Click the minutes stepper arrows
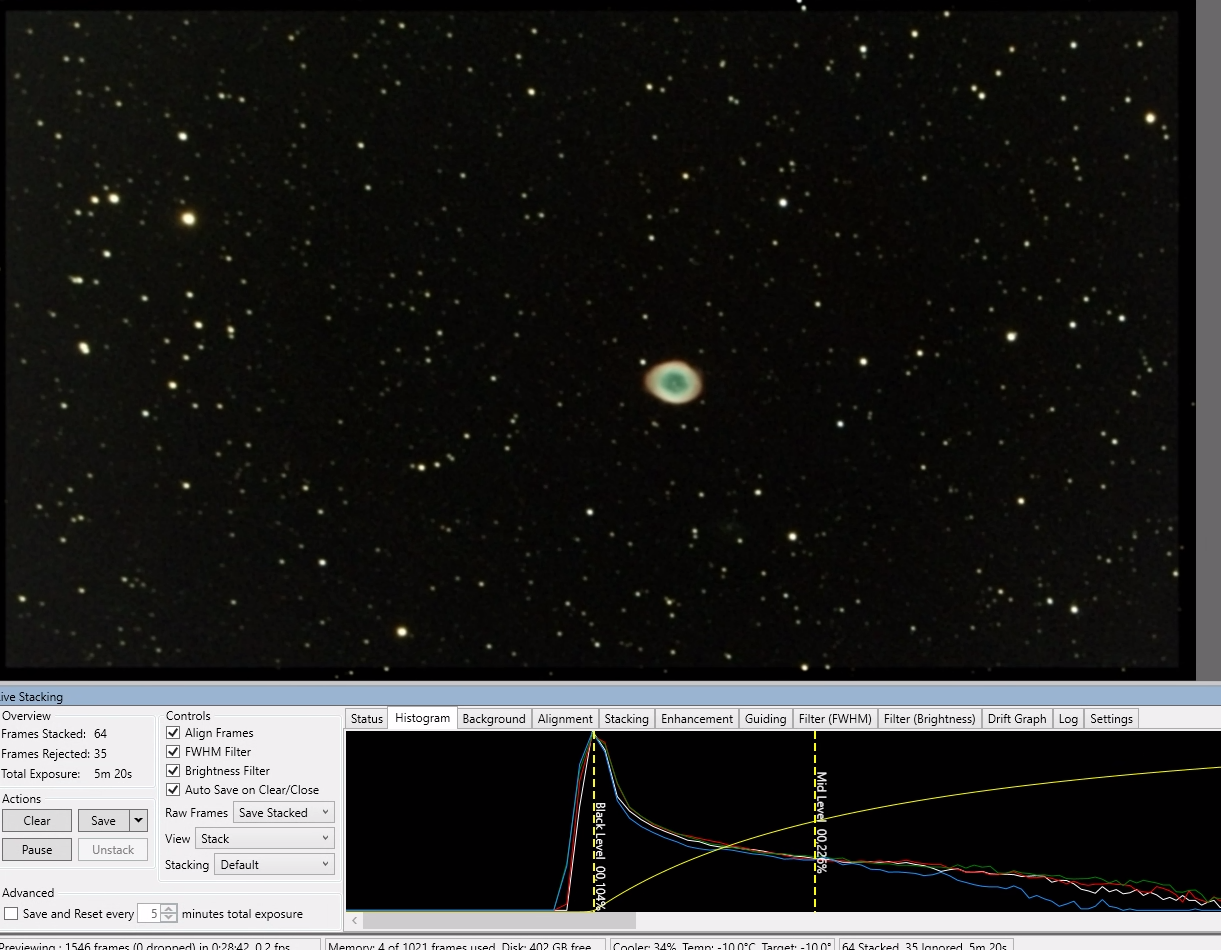The image size is (1221, 950). [169, 914]
